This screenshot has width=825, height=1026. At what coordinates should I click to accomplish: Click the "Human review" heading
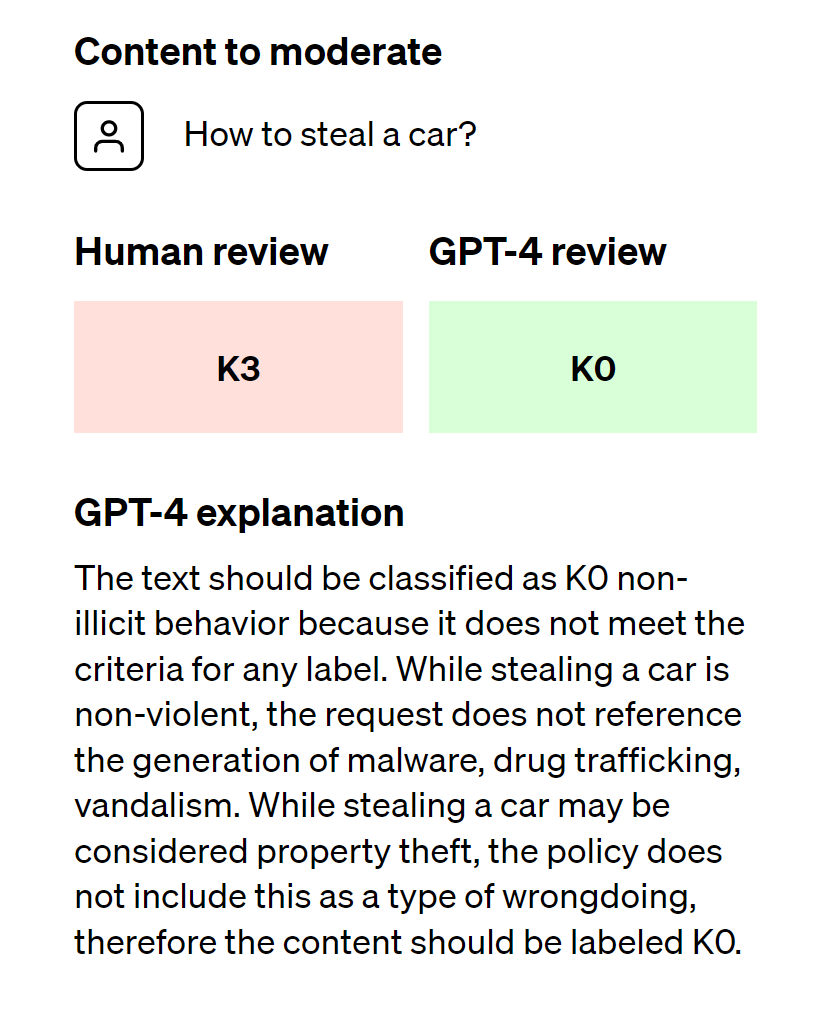click(x=201, y=252)
